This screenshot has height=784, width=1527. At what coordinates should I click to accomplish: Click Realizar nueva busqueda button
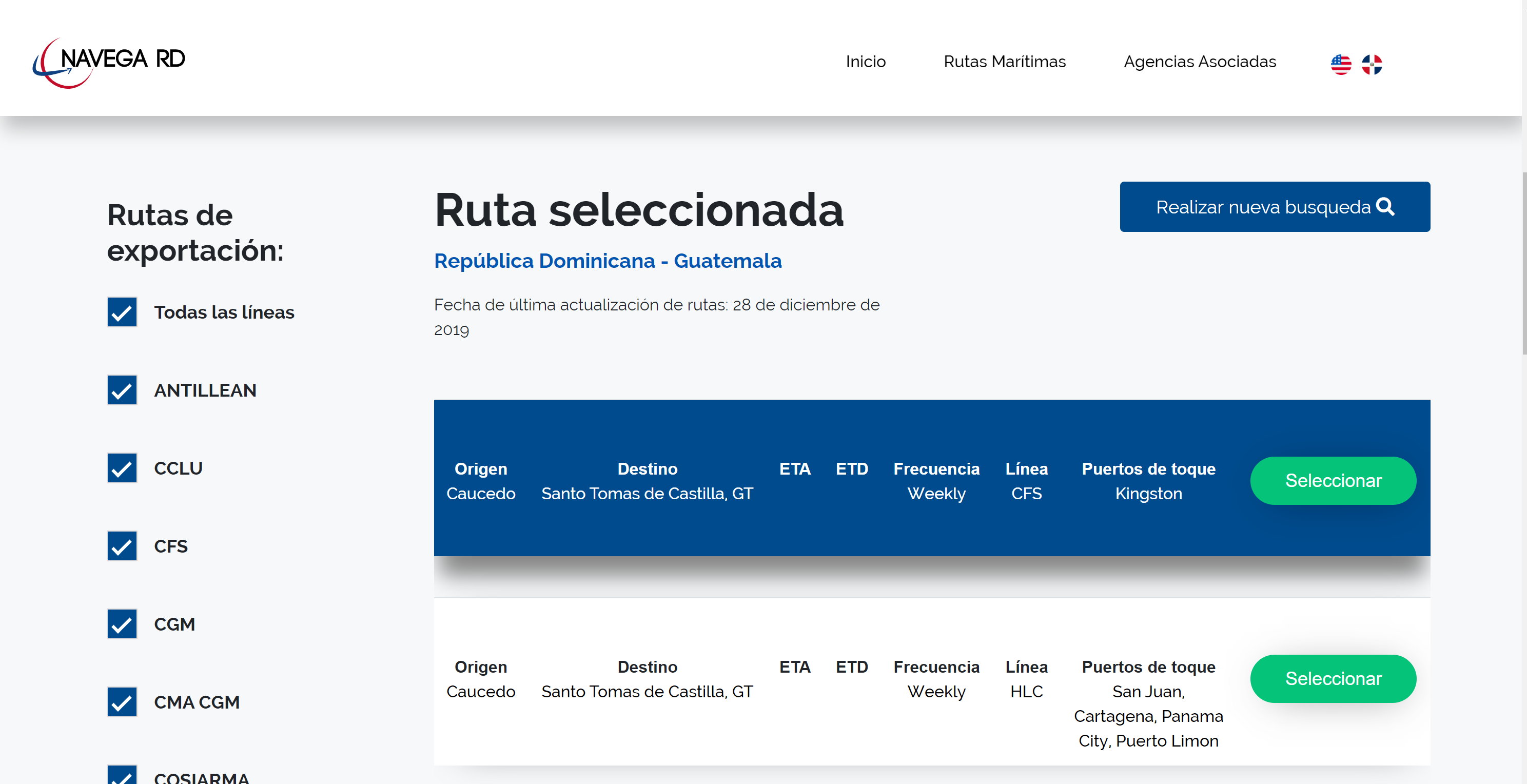pyautogui.click(x=1263, y=207)
